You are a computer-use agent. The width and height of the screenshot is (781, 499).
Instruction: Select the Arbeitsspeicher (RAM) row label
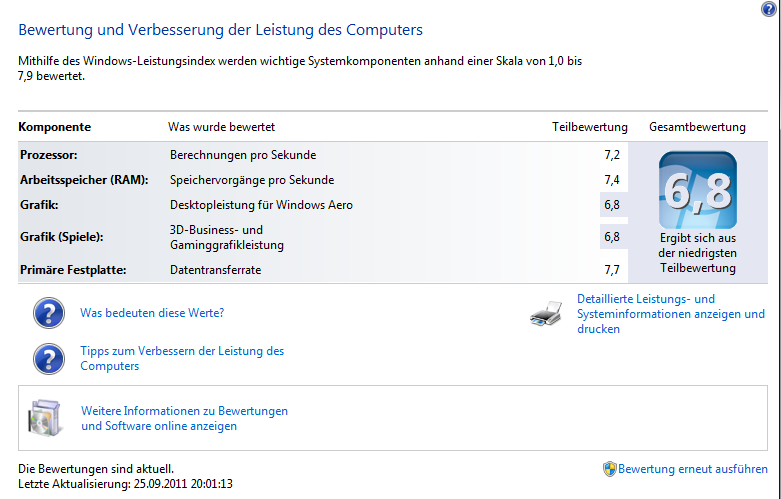coord(84,180)
